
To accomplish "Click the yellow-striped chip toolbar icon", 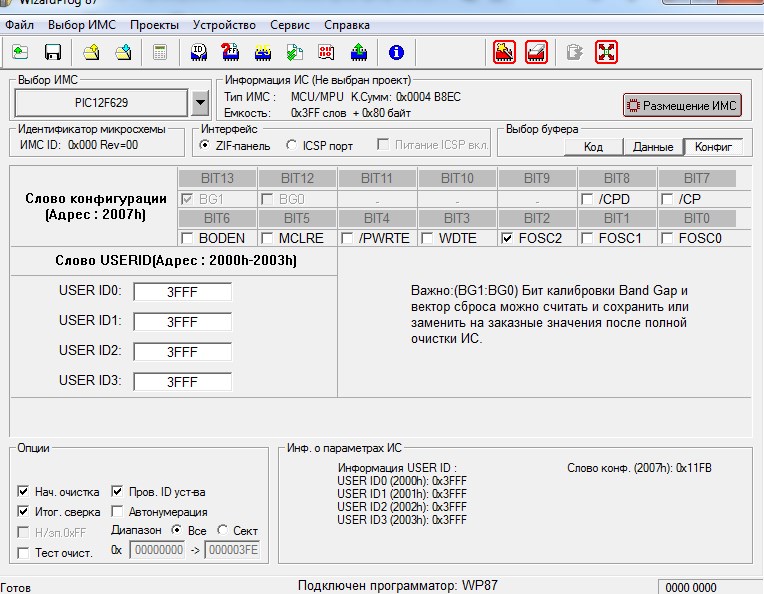I will click(x=263, y=52).
